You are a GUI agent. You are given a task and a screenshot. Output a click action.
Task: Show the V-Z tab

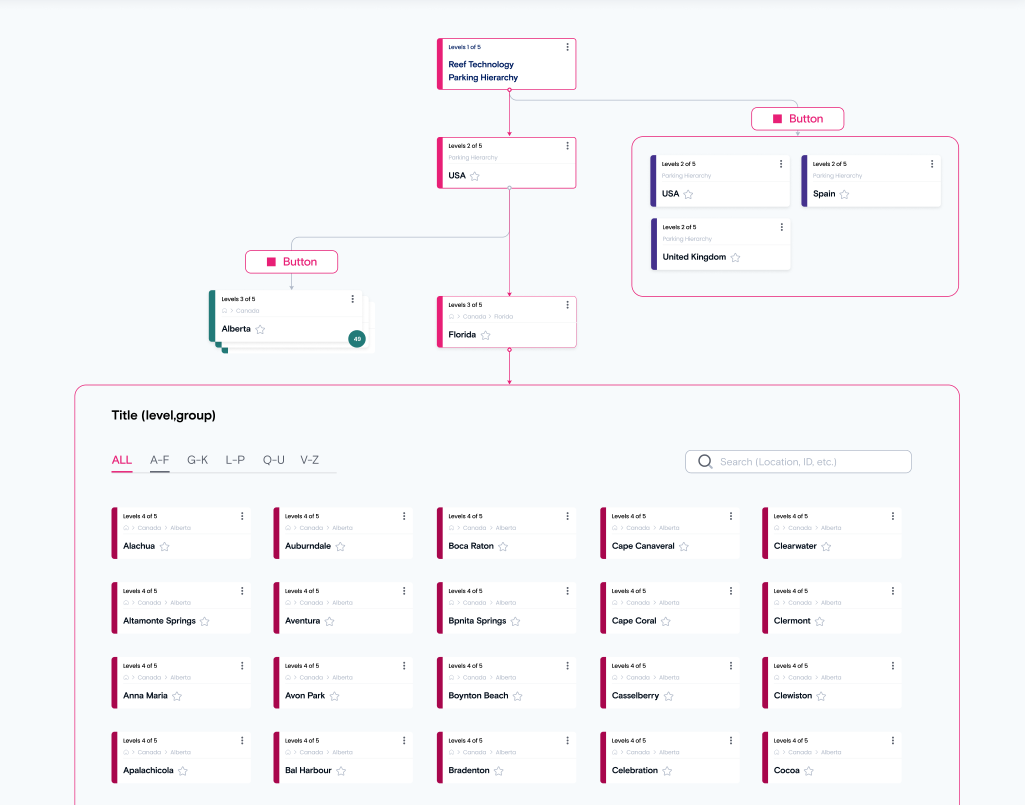[x=310, y=460]
